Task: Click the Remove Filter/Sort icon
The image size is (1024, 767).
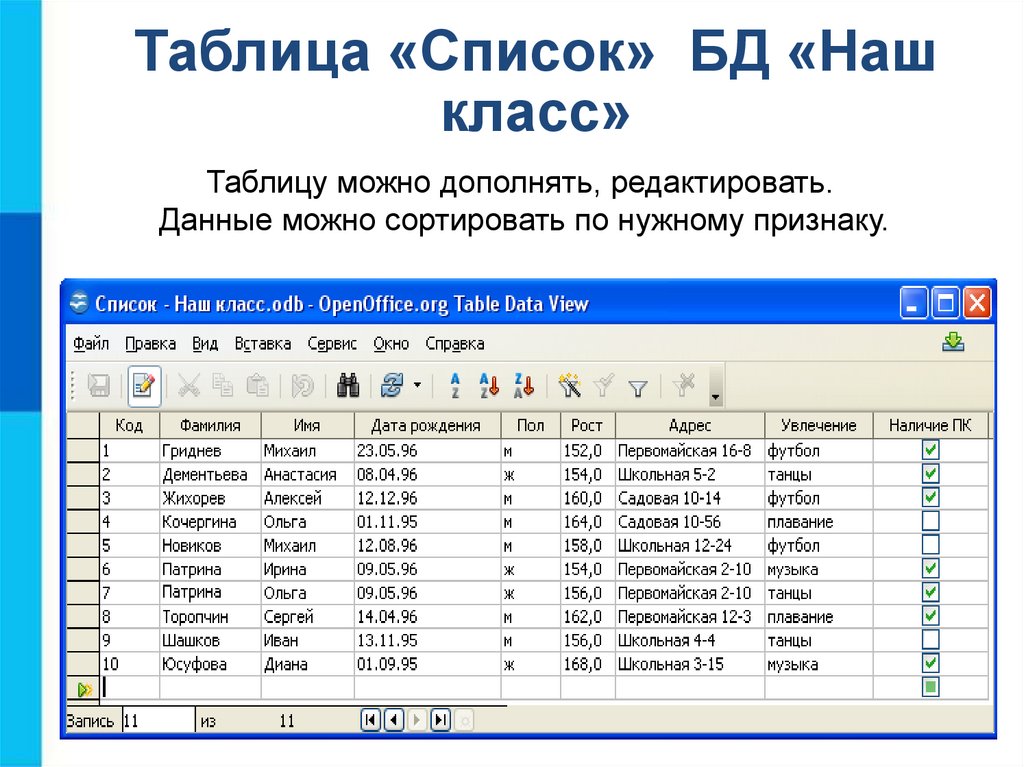Action: 684,385
